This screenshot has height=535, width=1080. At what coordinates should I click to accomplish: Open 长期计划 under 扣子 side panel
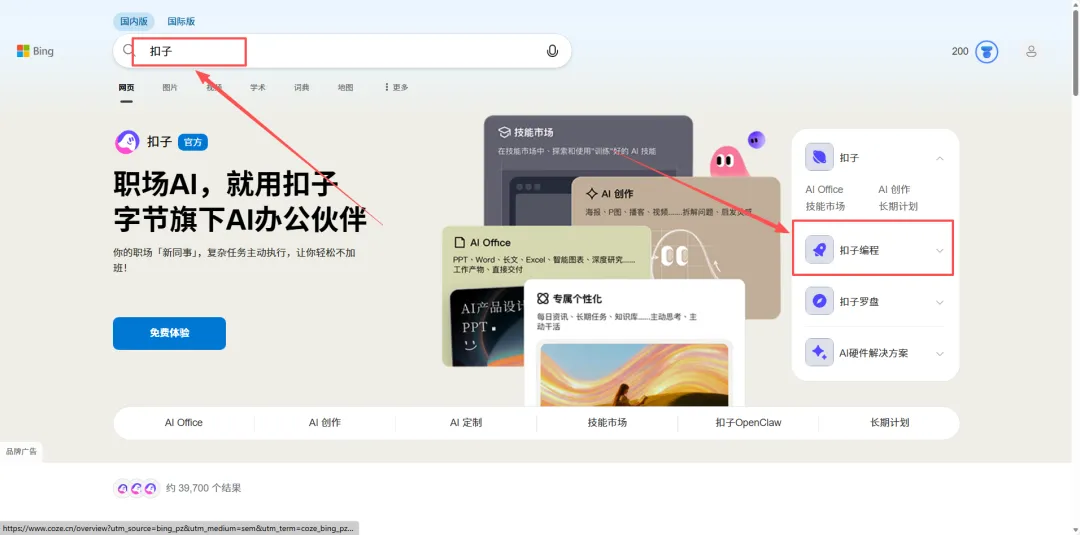click(x=898, y=206)
